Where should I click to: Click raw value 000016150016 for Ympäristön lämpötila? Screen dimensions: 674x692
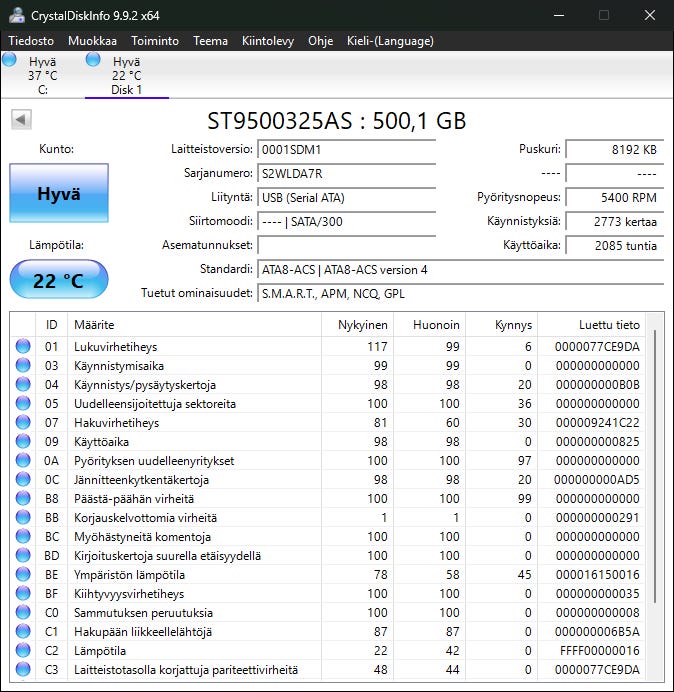coord(597,575)
